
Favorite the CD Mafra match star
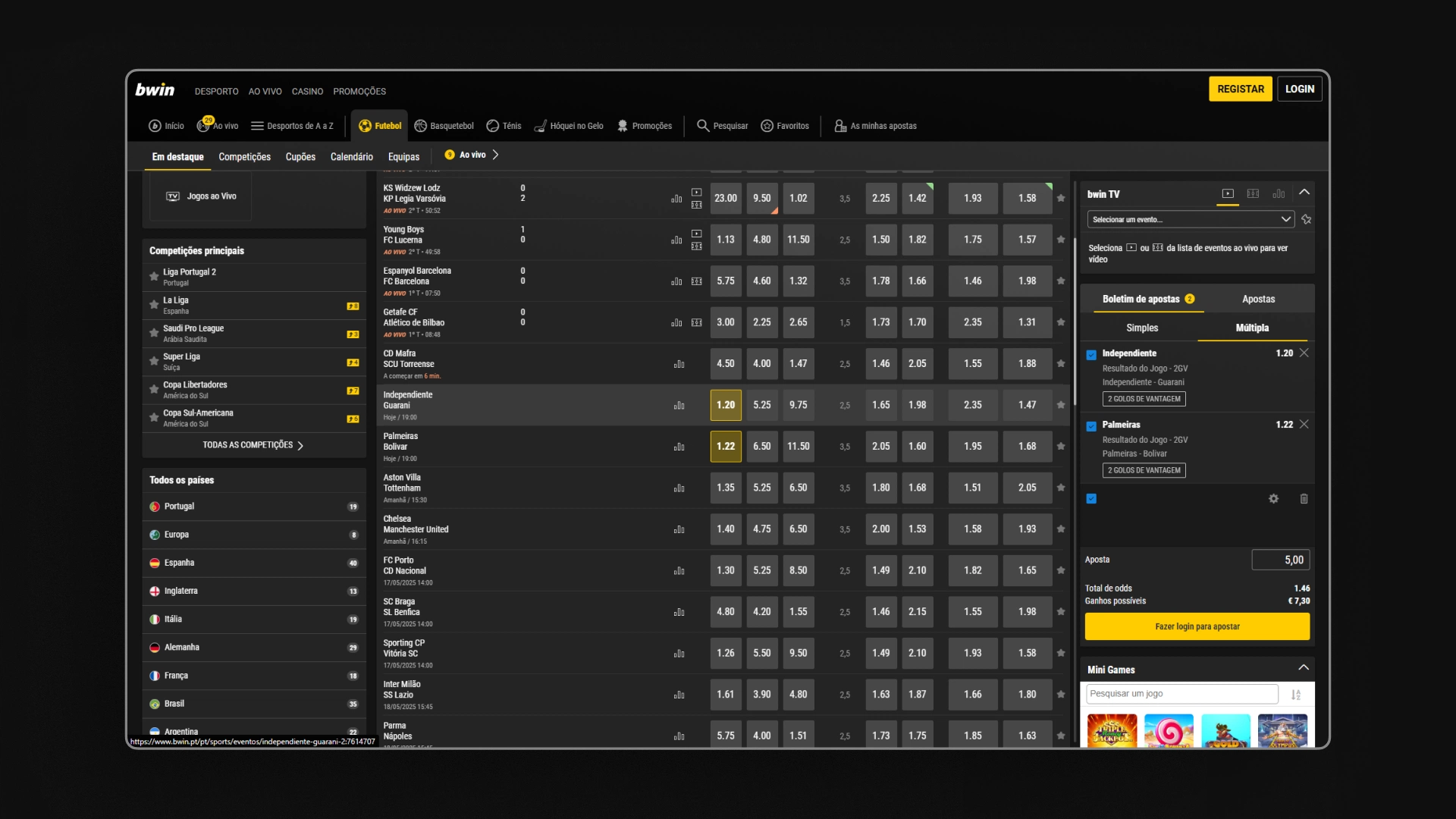(1061, 364)
